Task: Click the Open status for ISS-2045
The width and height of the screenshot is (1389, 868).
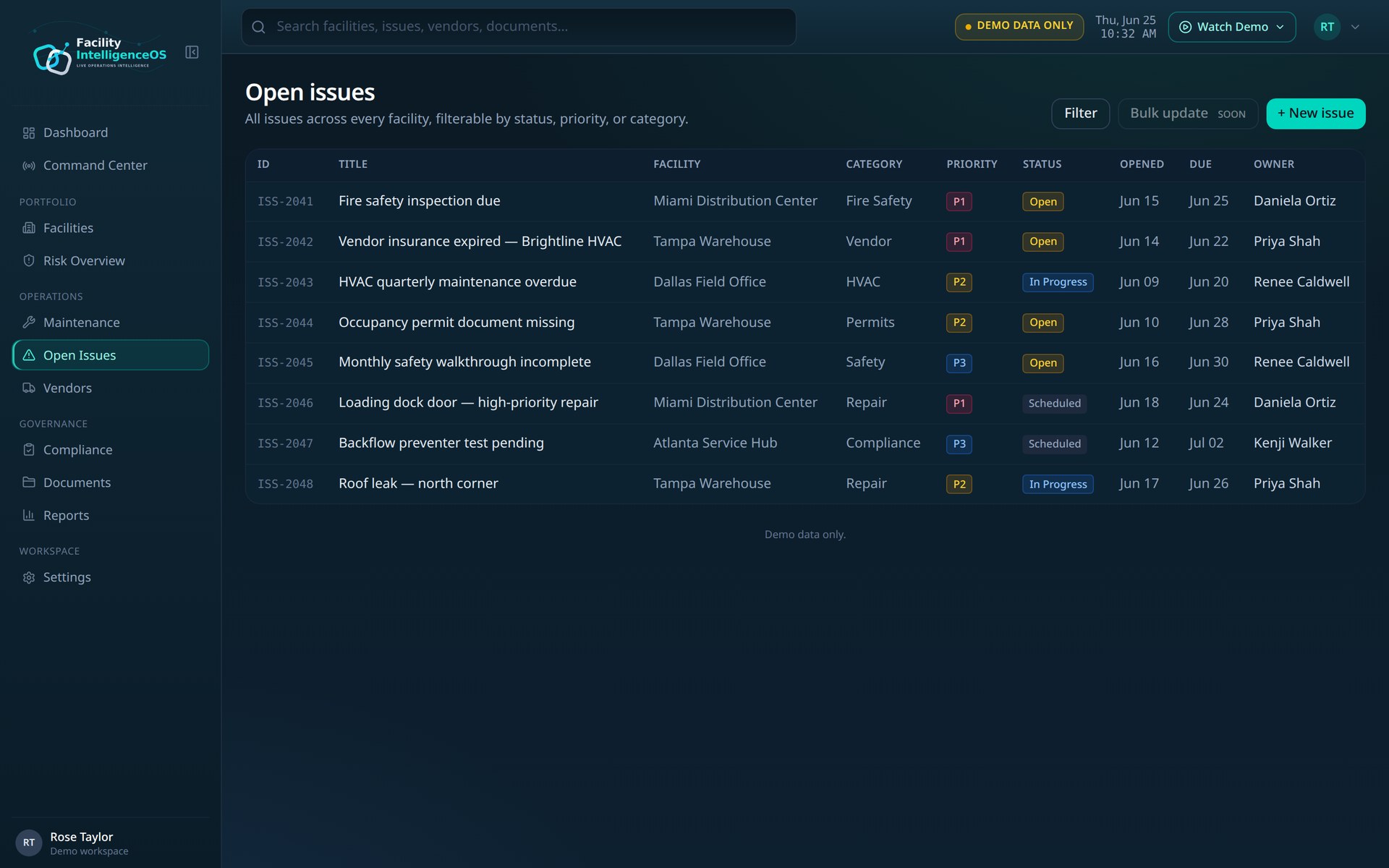Action: 1042,363
